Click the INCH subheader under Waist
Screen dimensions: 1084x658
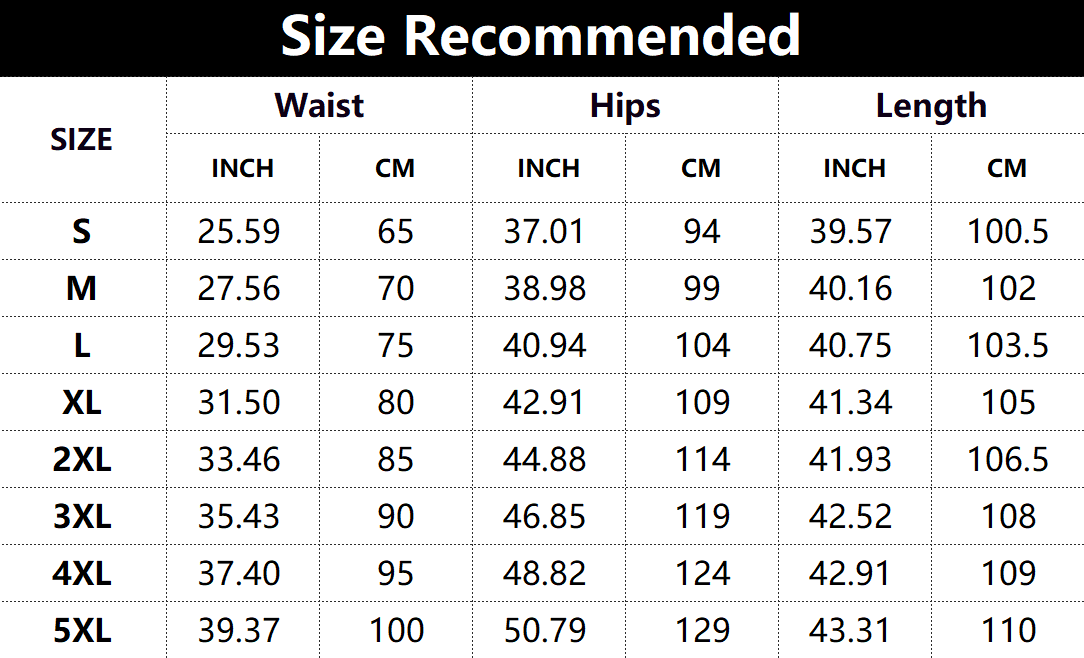pos(242,168)
